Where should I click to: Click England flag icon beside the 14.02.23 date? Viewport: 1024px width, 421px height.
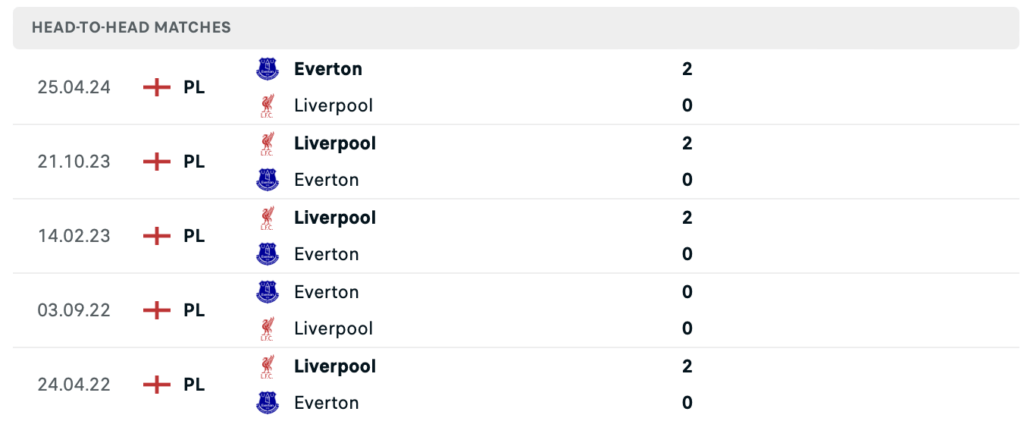[157, 236]
